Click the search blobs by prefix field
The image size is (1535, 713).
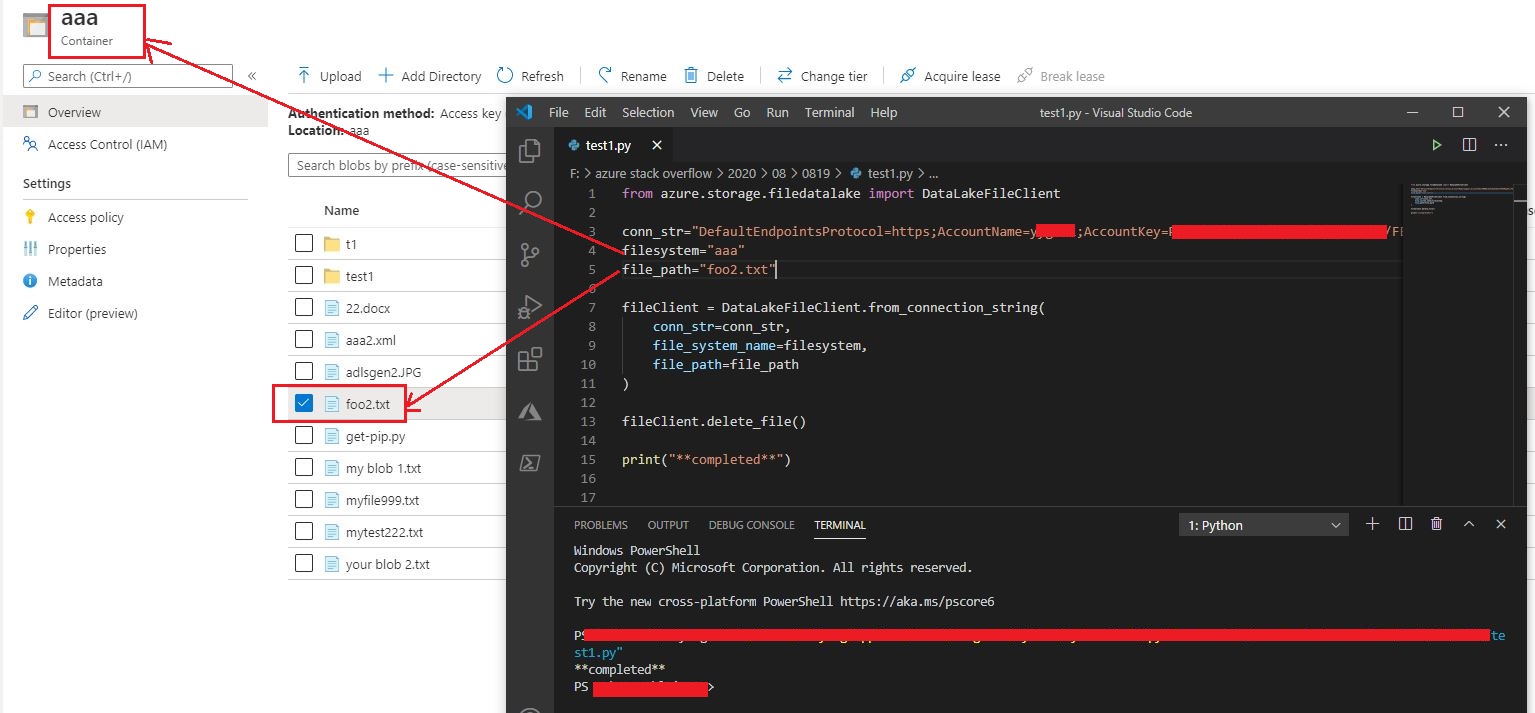[396, 164]
